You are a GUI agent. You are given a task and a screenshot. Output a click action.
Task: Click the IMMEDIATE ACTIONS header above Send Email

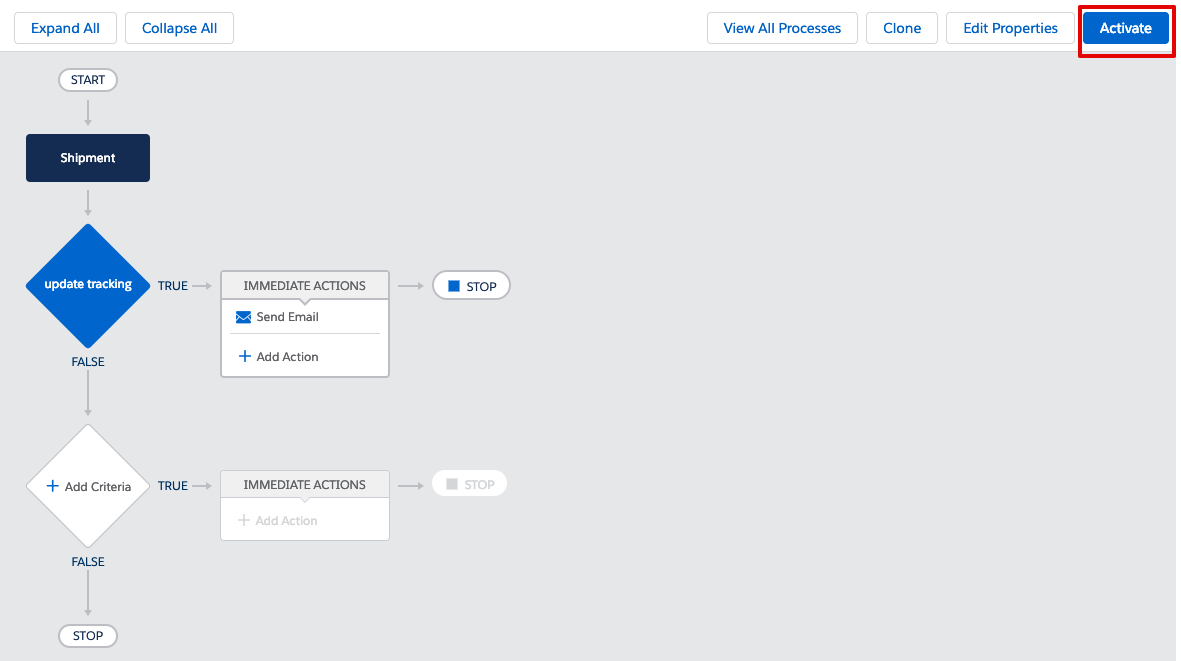(x=304, y=285)
